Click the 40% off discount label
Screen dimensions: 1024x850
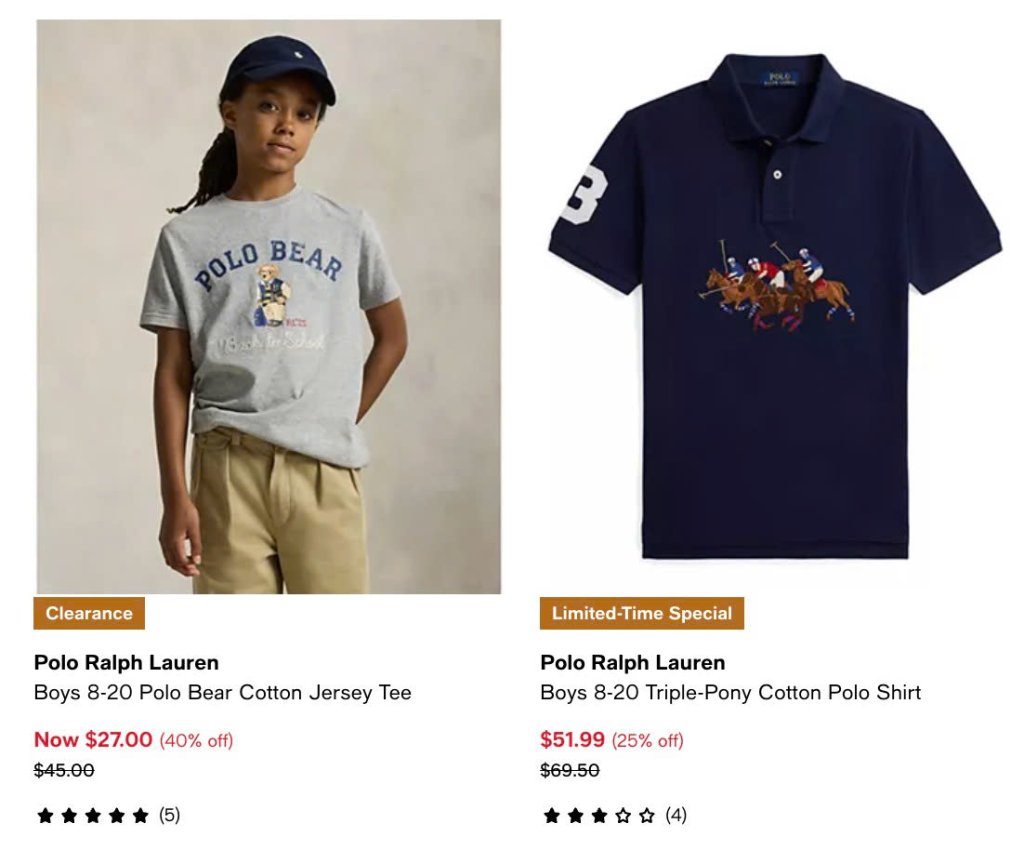[196, 740]
